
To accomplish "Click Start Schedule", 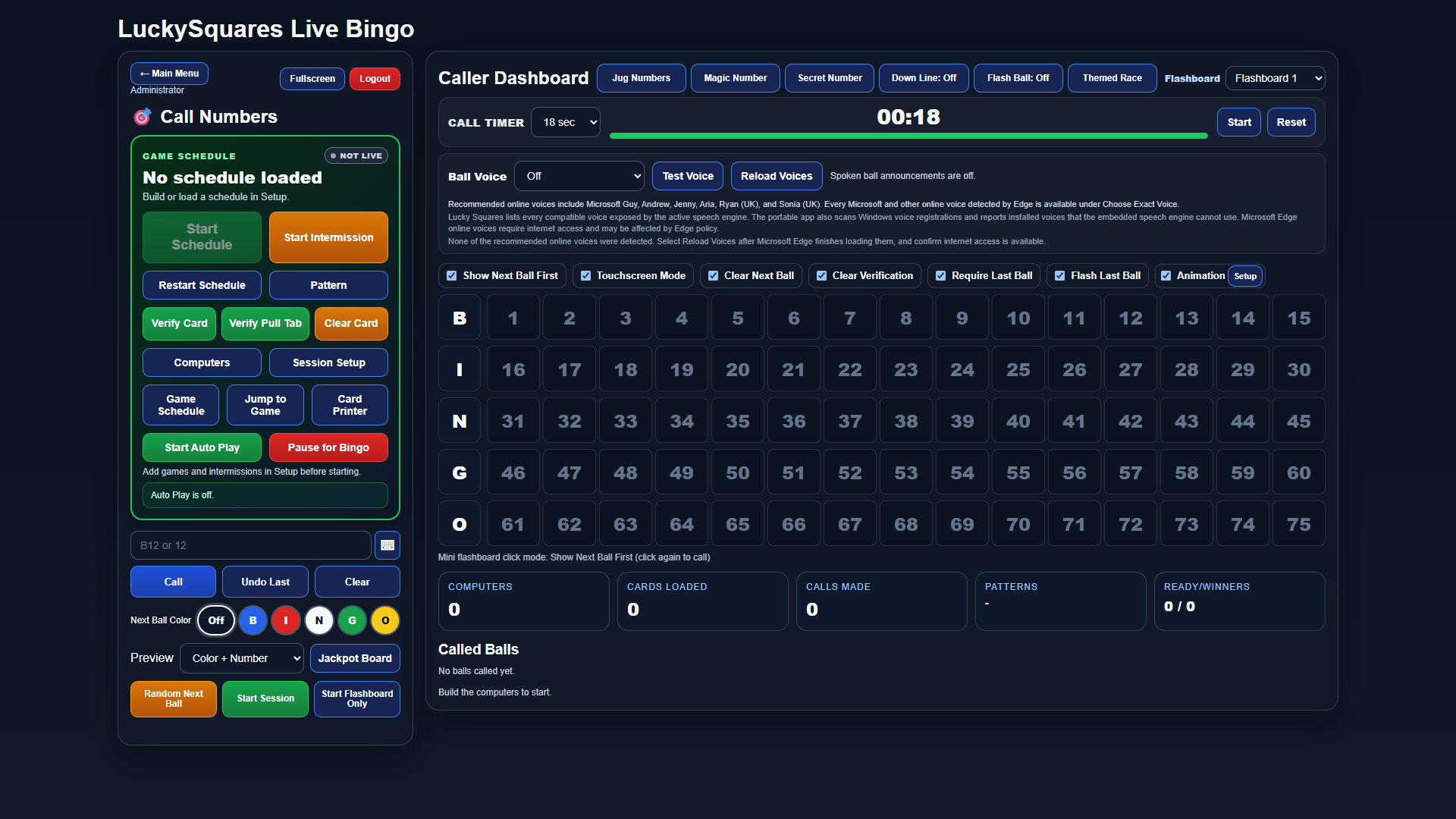I will click(x=202, y=237).
